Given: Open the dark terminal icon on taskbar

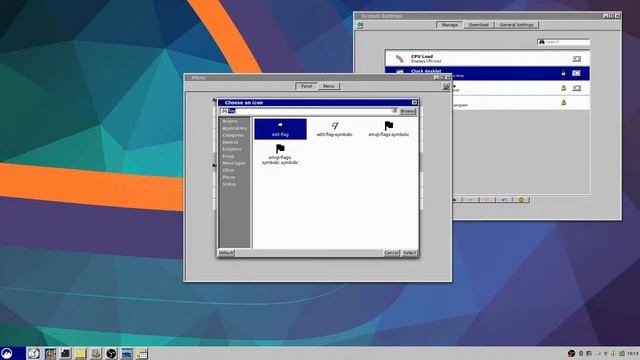Looking at the screenshot, I should 65,353.
